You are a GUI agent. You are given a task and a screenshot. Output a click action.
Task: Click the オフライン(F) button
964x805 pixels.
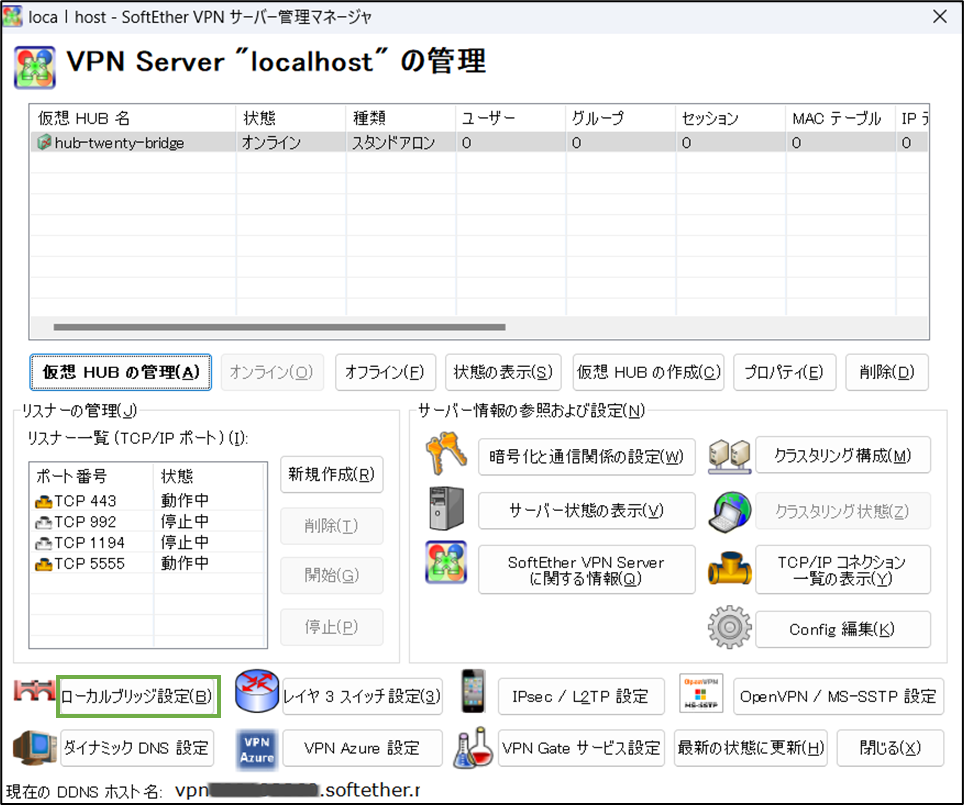coord(385,372)
